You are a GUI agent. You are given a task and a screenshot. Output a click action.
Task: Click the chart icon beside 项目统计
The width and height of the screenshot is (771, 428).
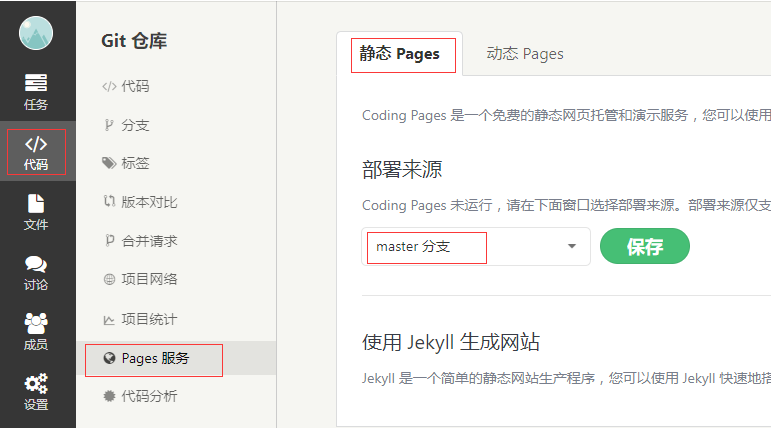[x=109, y=320]
